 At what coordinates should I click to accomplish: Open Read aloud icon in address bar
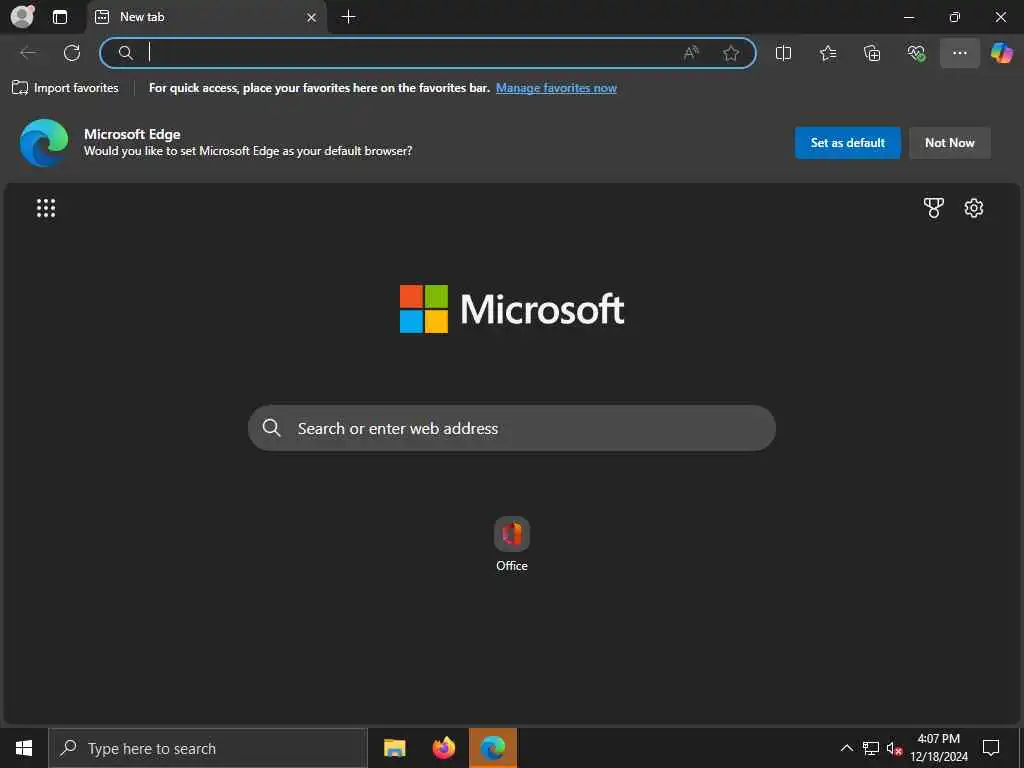(x=691, y=53)
